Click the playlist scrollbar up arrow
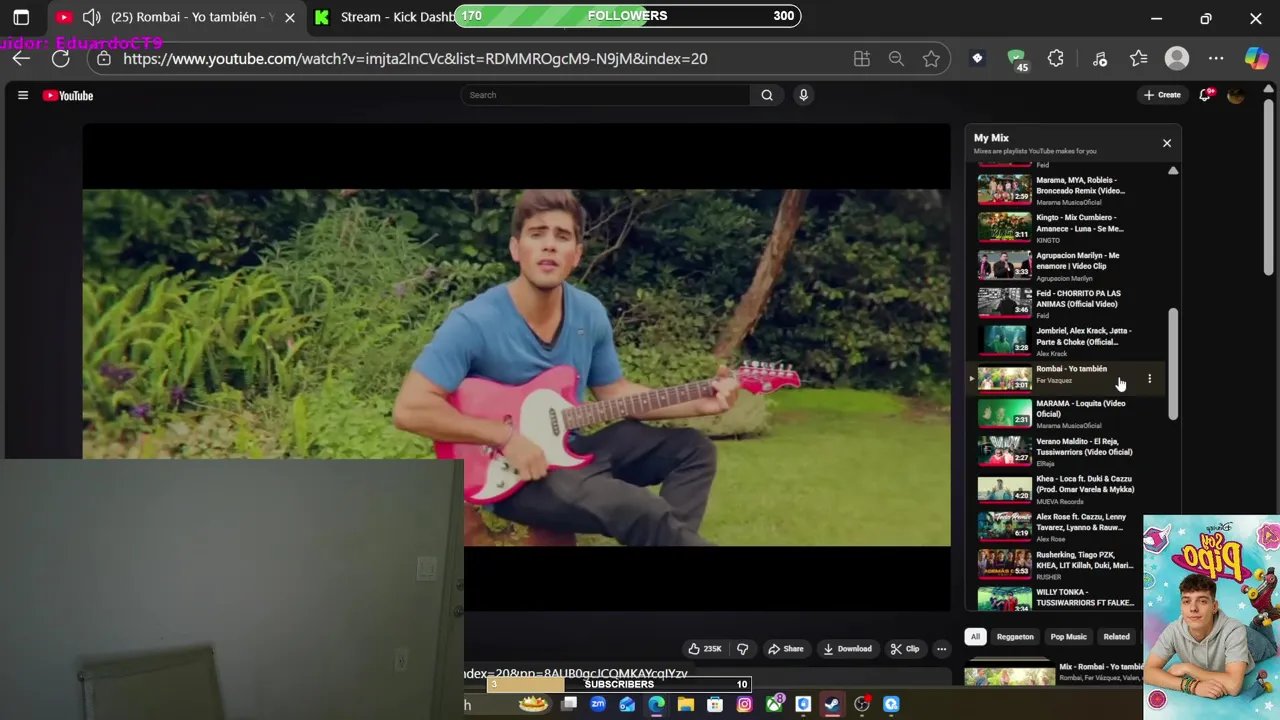This screenshot has height=720, width=1280. tap(1173, 171)
